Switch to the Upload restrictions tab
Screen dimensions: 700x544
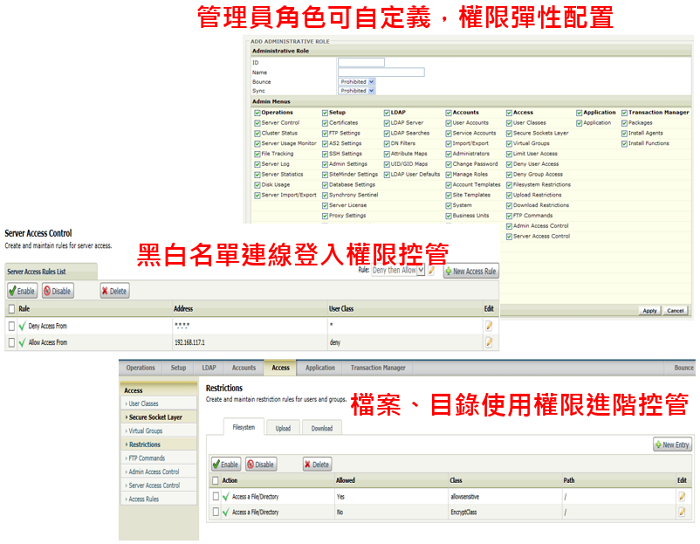(283, 428)
